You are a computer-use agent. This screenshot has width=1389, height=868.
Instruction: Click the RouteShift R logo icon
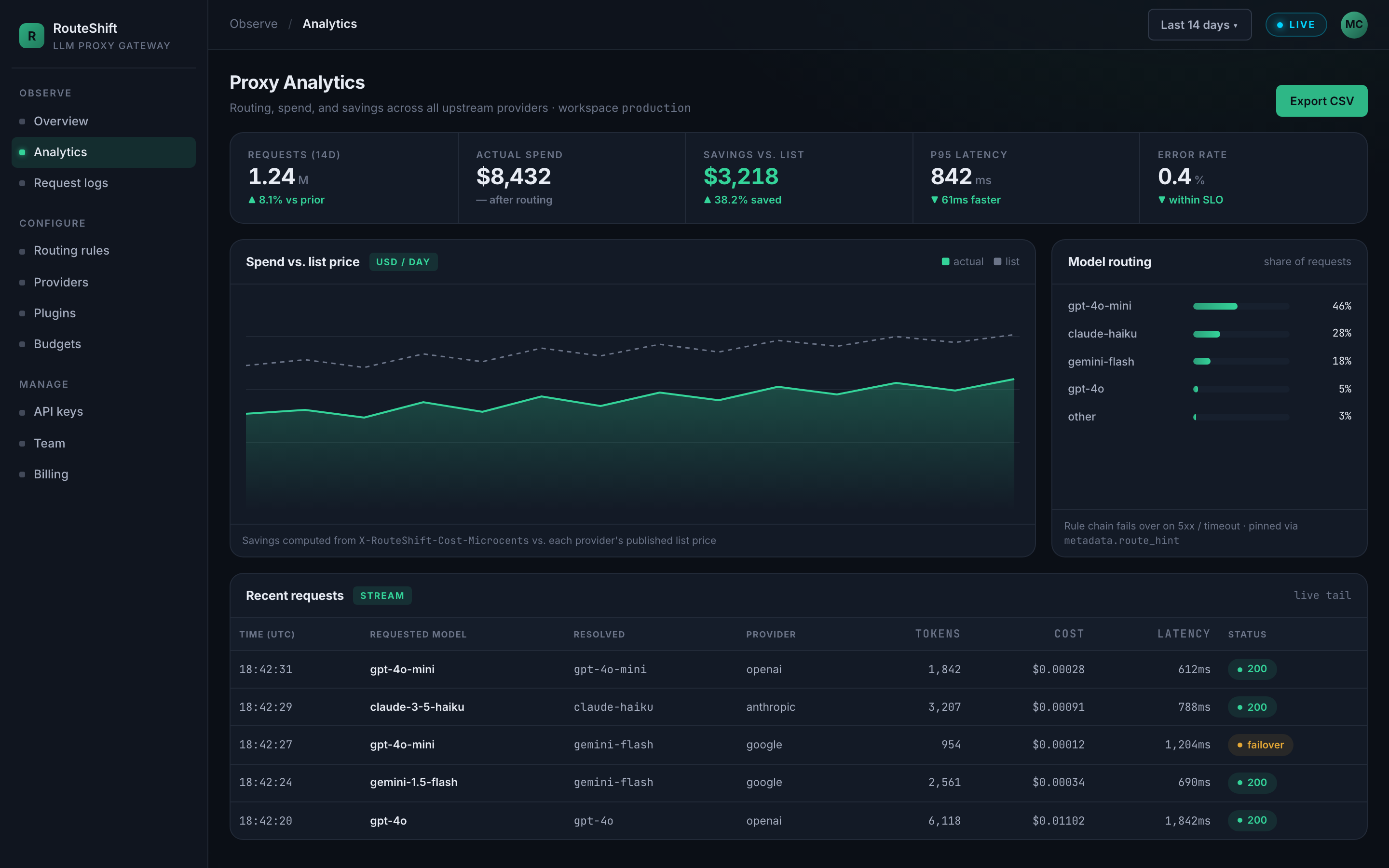(31, 36)
